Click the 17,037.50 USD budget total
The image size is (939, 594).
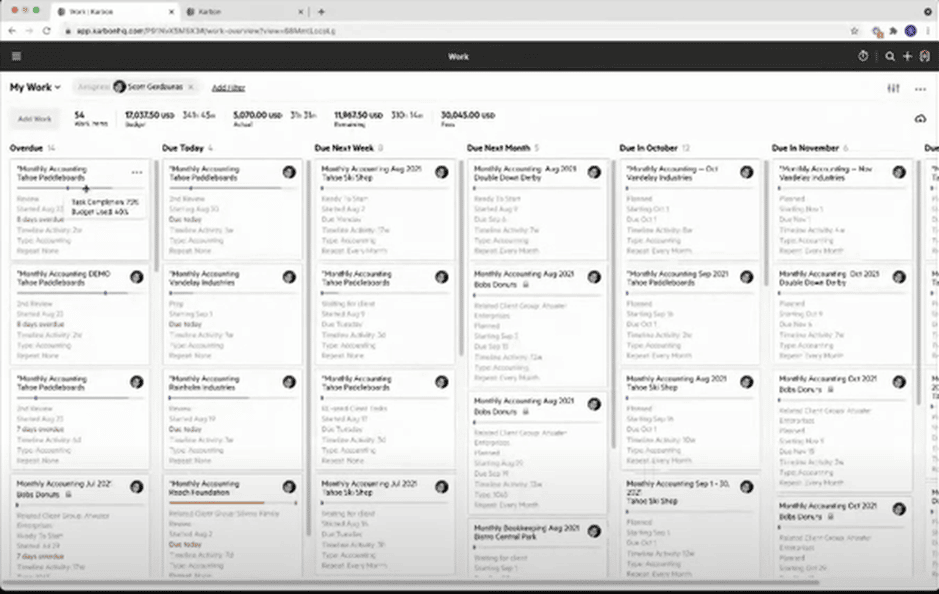(149, 115)
